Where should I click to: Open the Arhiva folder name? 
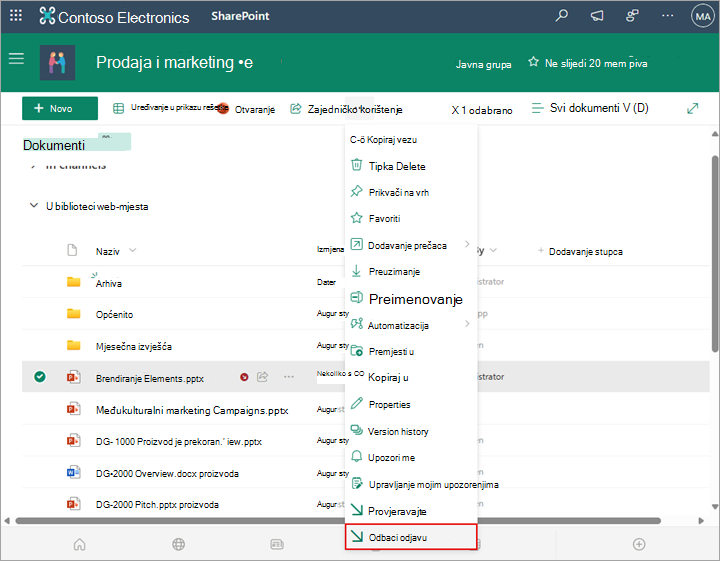(109, 283)
